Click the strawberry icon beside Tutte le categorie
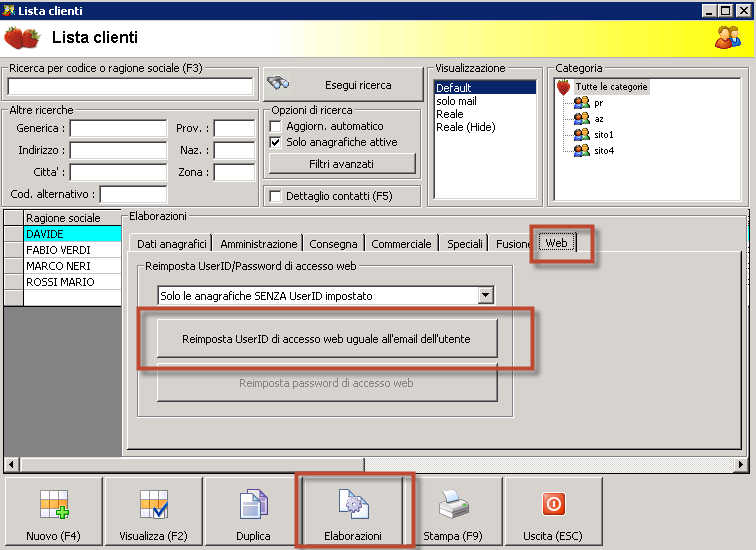This screenshot has height=550, width=756. tap(563, 87)
